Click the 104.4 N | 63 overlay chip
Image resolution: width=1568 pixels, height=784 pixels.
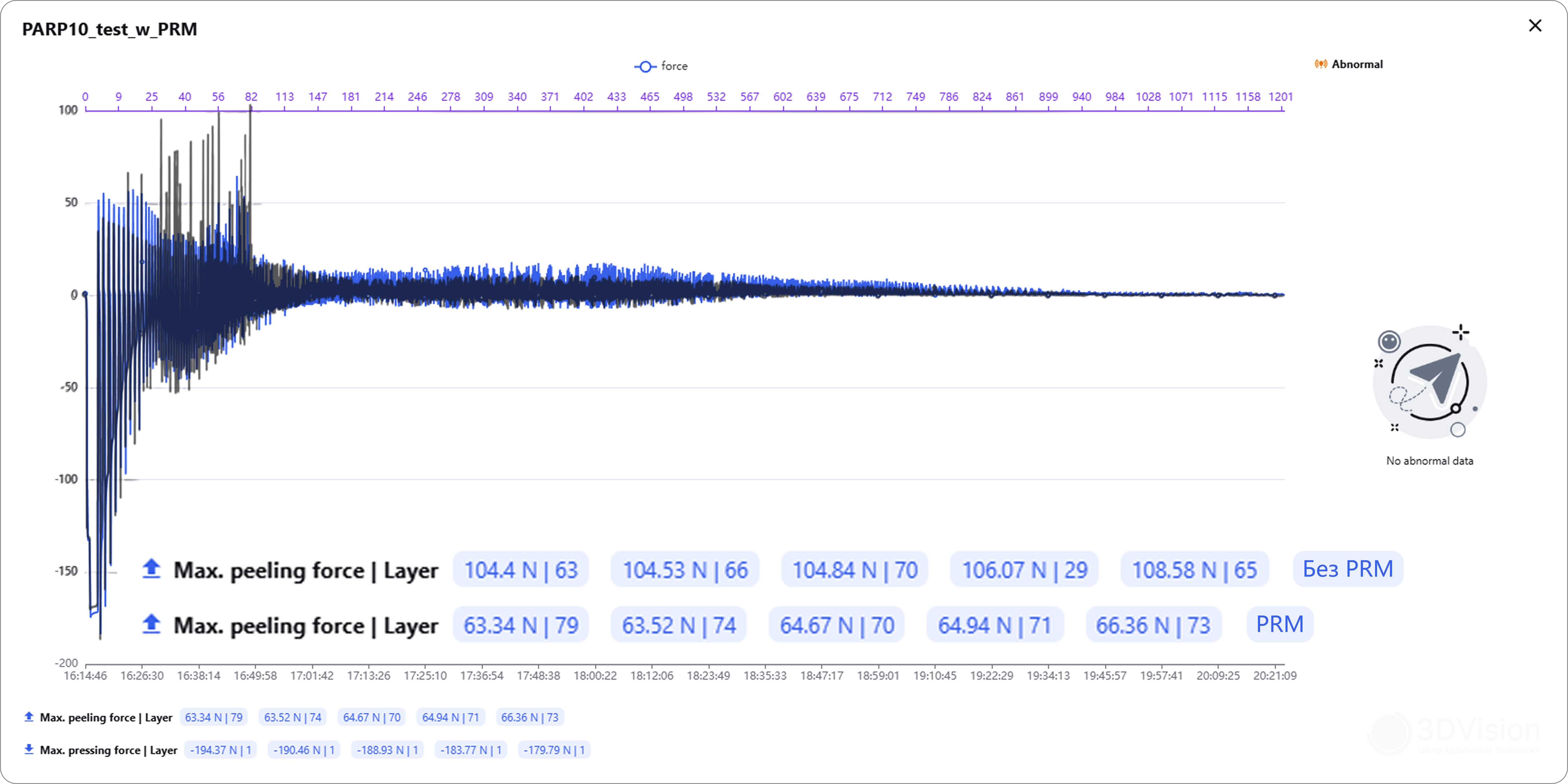pos(520,570)
